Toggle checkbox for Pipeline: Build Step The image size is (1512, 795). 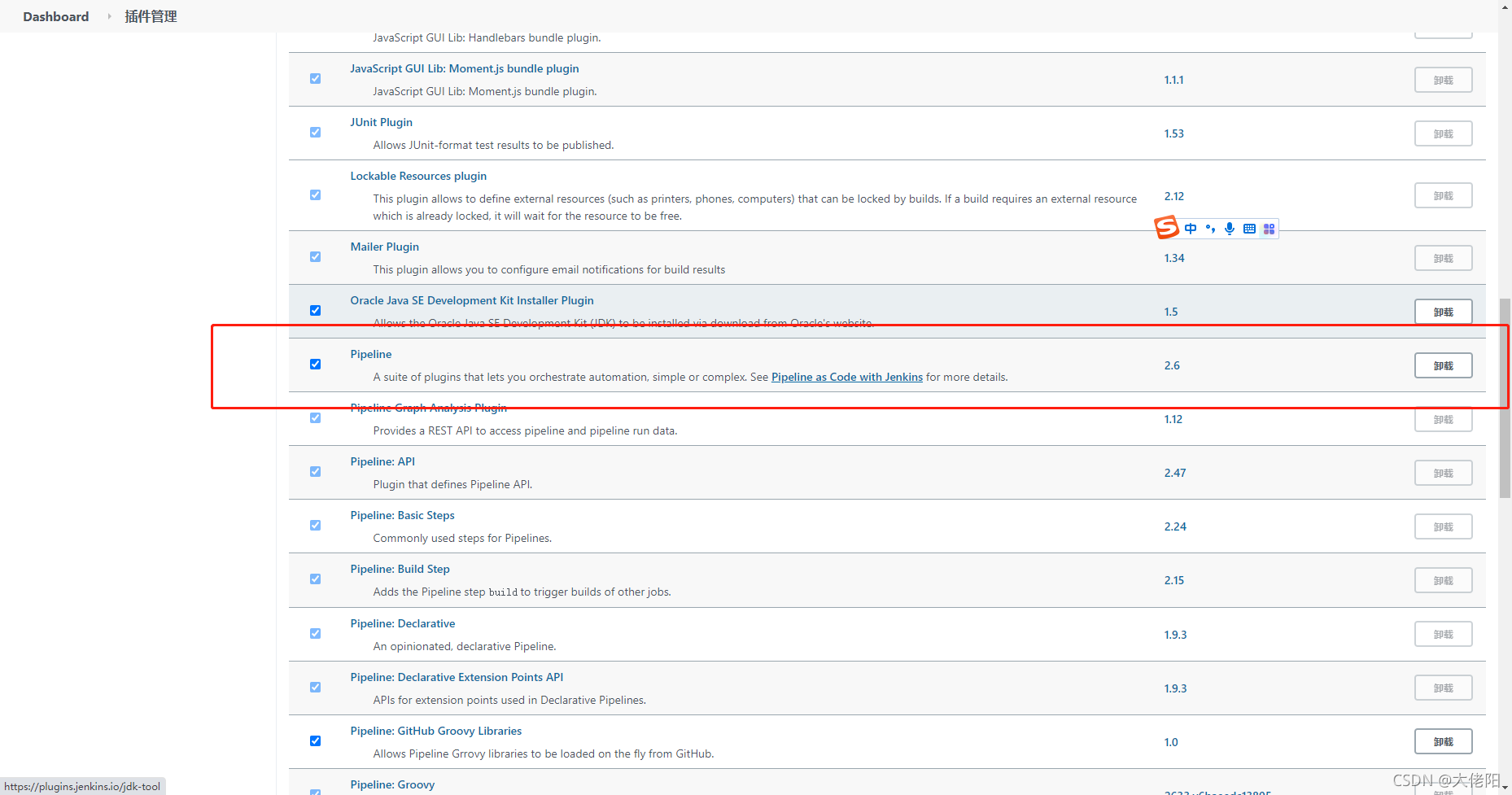tap(315, 579)
